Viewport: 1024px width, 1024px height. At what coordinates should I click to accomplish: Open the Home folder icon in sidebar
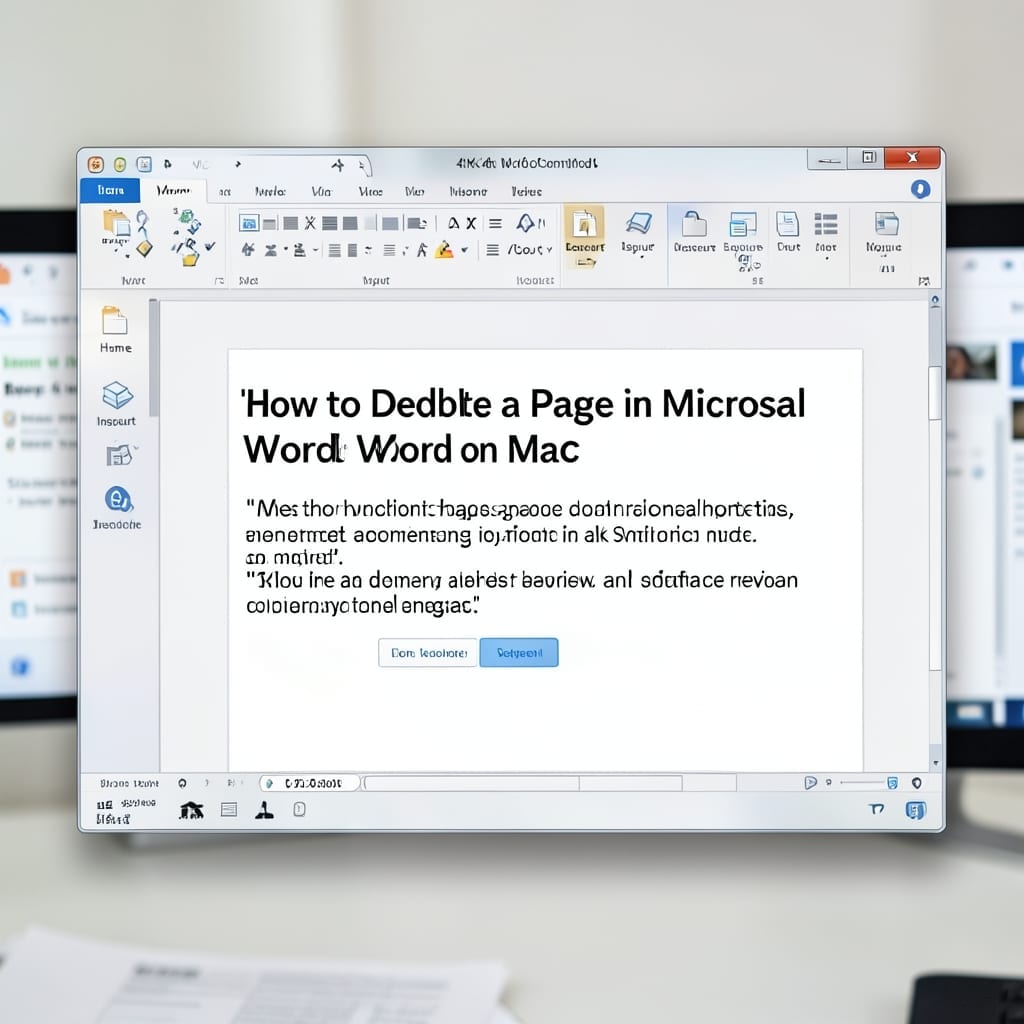115,321
